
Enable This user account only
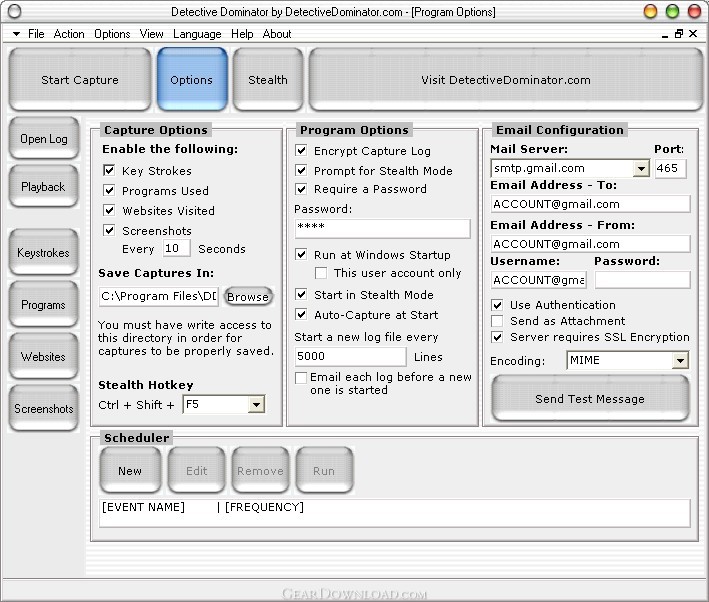tap(321, 273)
